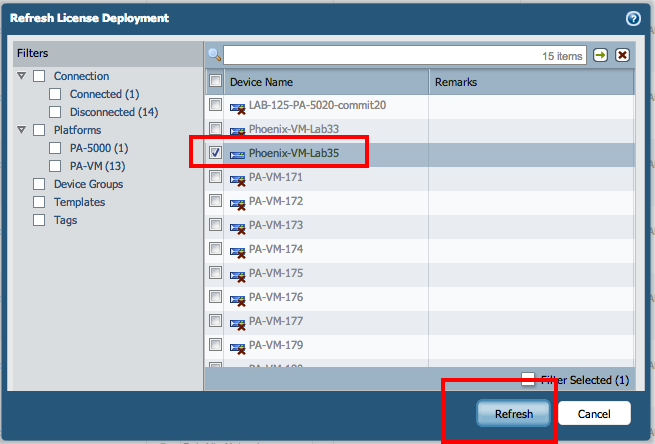Check the Connected (1) filter checkbox
The height and width of the screenshot is (444, 655).
point(55,94)
